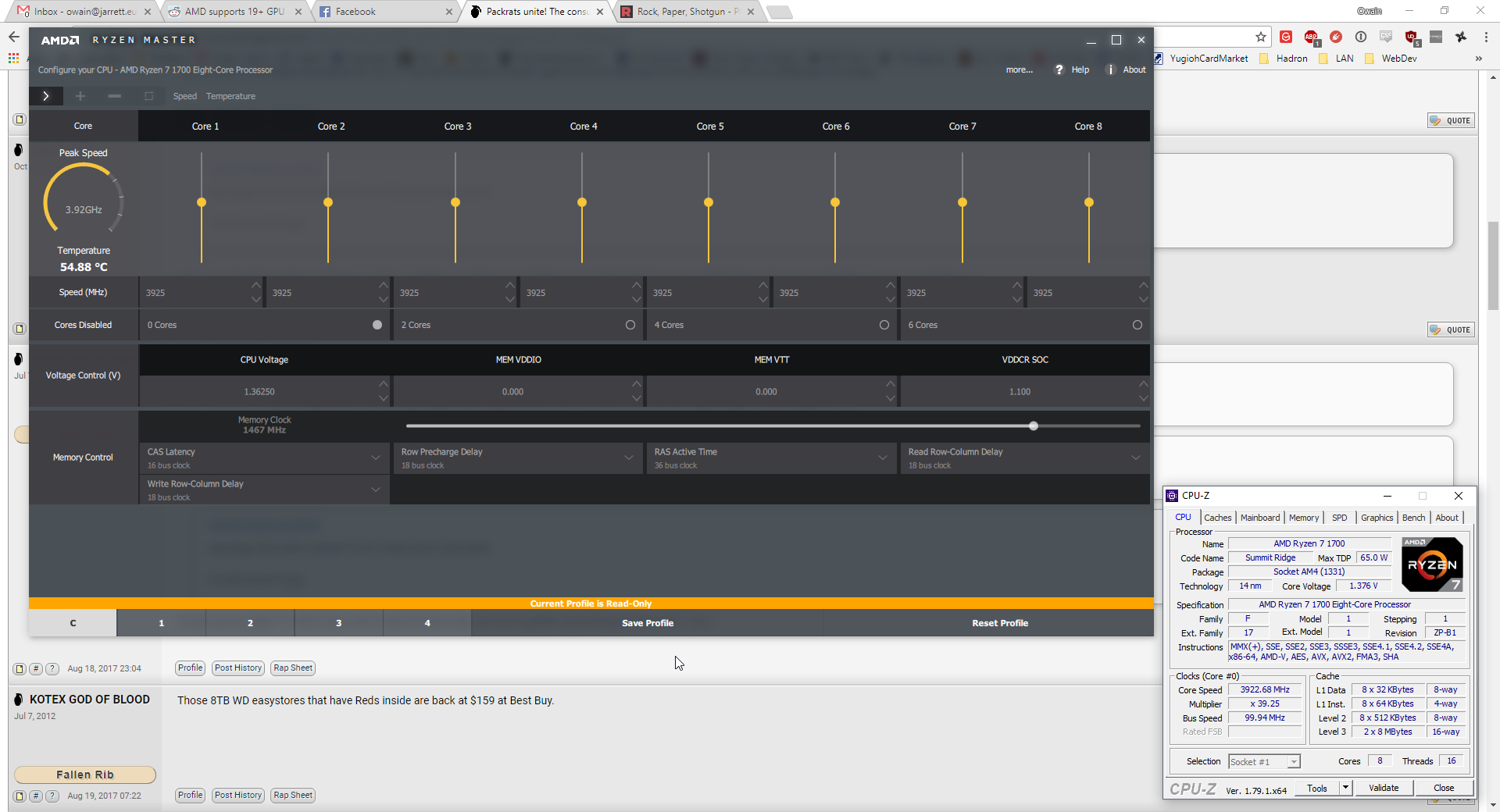Open Post History for Aug 19 post
Screen dimensions: 1500x812
[238, 795]
